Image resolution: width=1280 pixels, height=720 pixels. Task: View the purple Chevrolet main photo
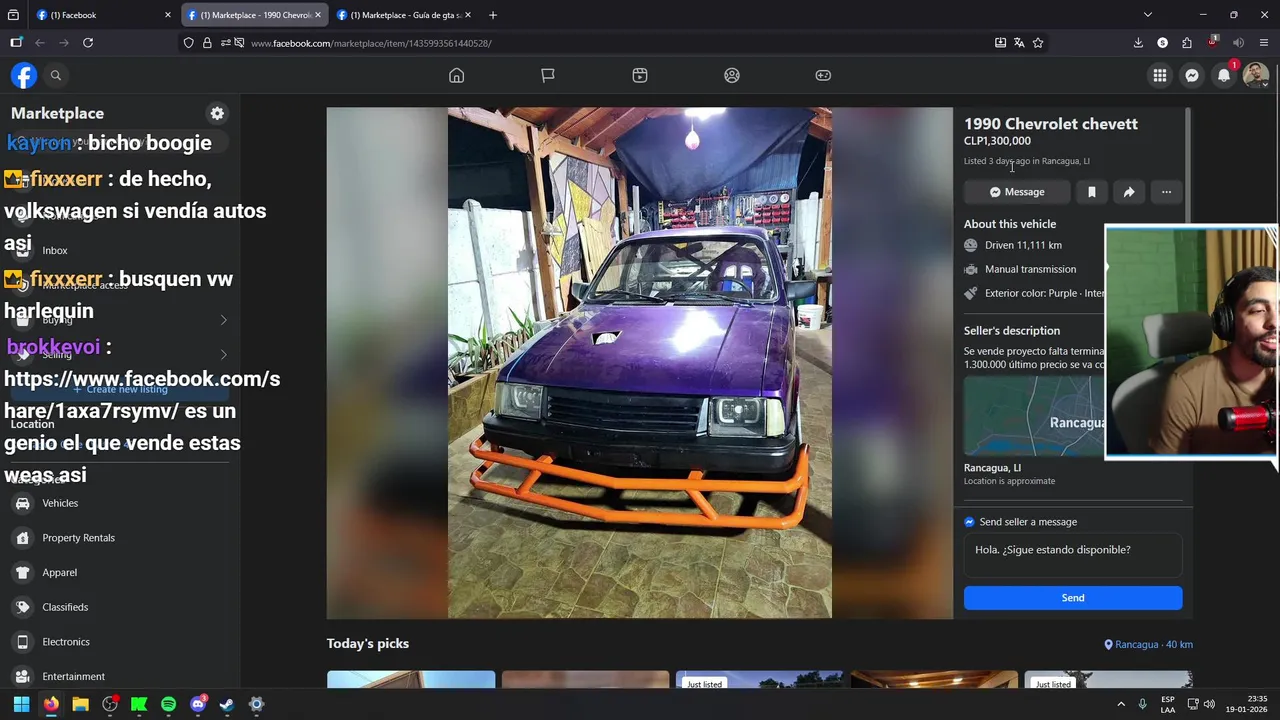click(640, 363)
